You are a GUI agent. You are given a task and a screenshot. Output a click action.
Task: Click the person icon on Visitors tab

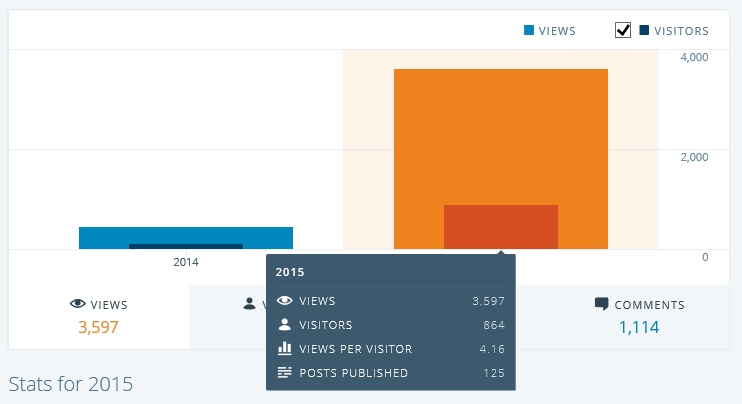(x=250, y=304)
